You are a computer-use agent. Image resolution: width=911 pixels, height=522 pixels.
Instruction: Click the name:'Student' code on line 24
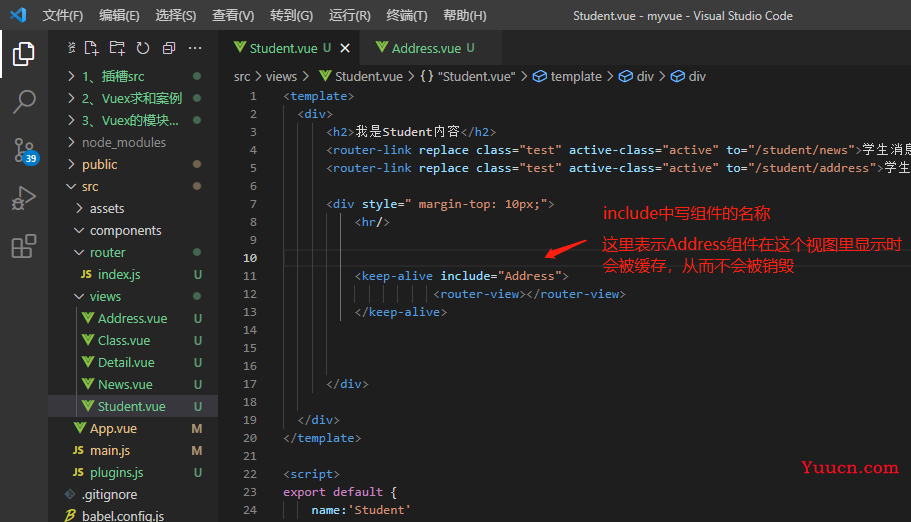pos(361,510)
